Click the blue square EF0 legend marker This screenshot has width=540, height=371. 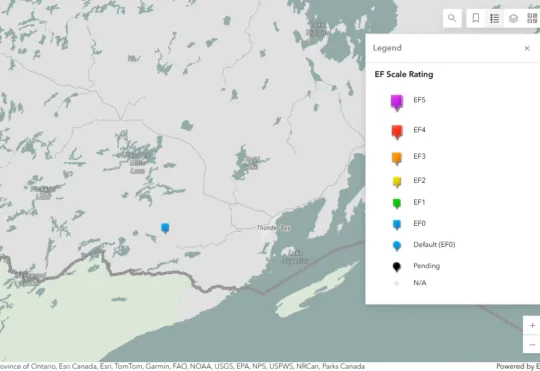(x=397, y=225)
